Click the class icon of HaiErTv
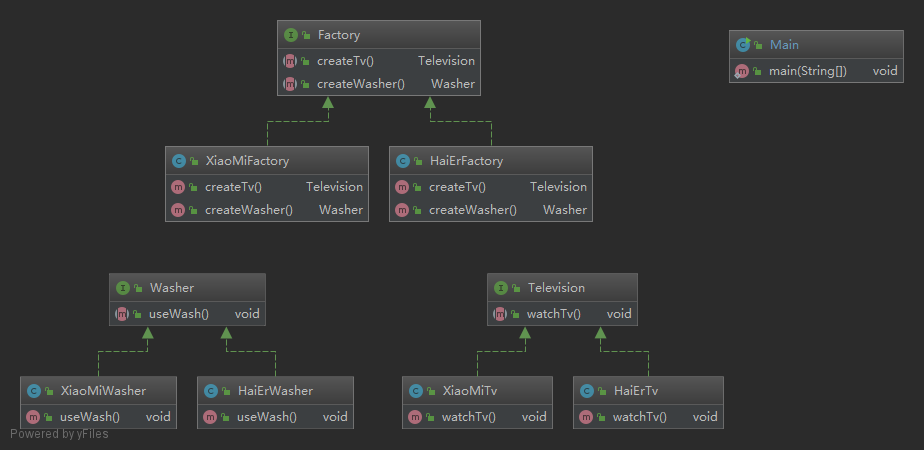Screen dimensions: 924x450 (586, 391)
